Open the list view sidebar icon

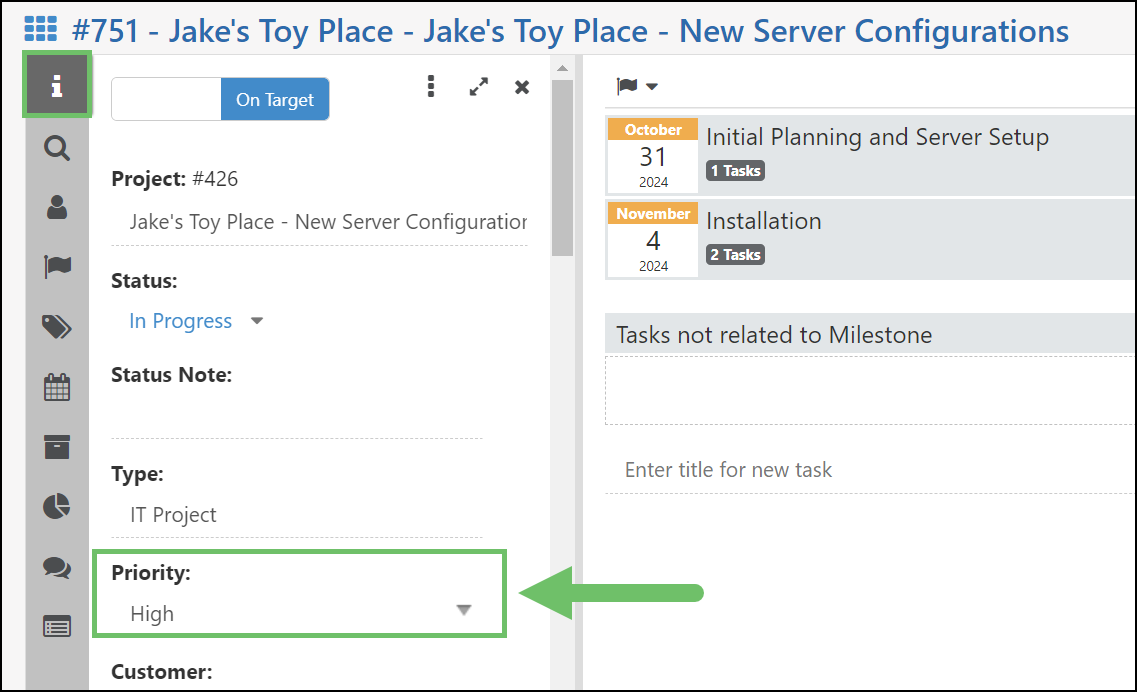point(57,626)
